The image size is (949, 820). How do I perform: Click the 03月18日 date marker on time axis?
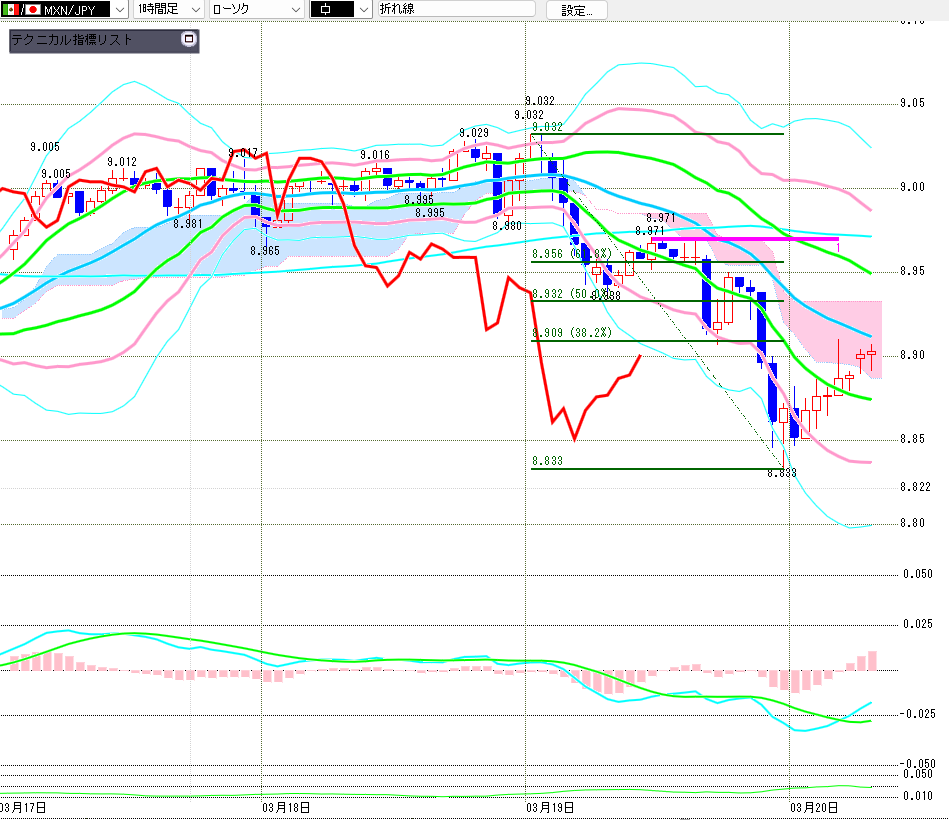pyautogui.click(x=285, y=806)
